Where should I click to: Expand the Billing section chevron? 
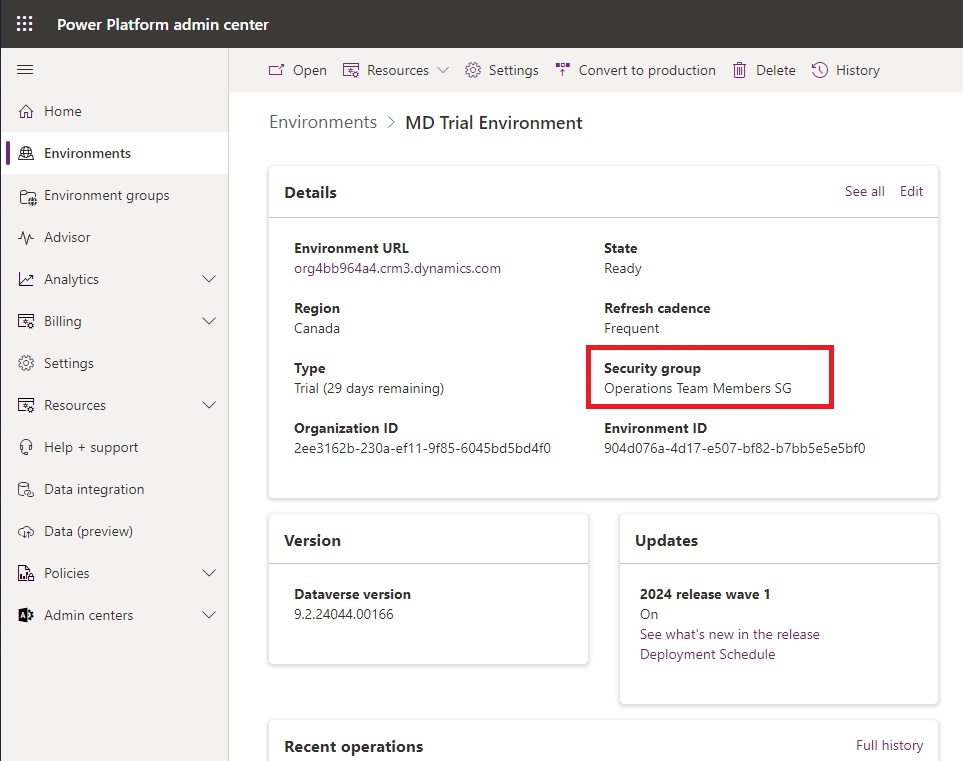209,321
